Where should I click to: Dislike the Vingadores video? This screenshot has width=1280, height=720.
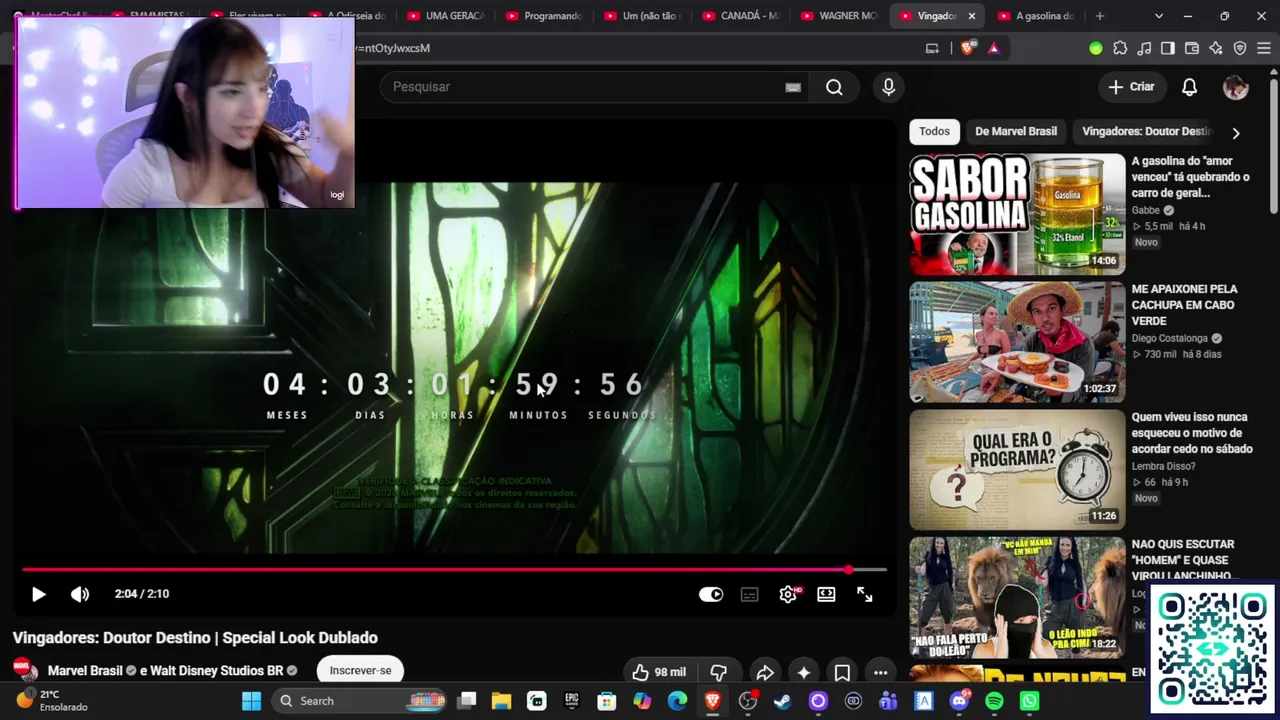pyautogui.click(x=718, y=672)
